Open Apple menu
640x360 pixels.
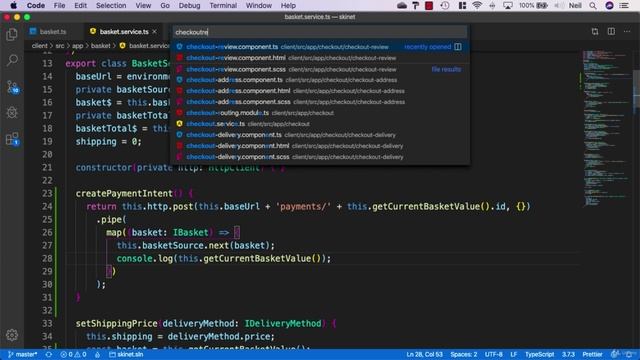click(x=13, y=5)
